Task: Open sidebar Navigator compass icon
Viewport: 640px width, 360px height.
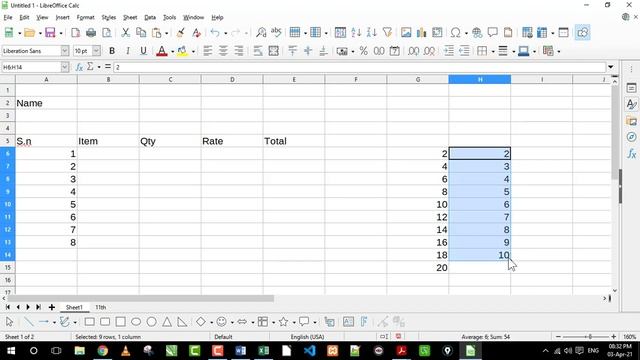Action: [x=631, y=137]
